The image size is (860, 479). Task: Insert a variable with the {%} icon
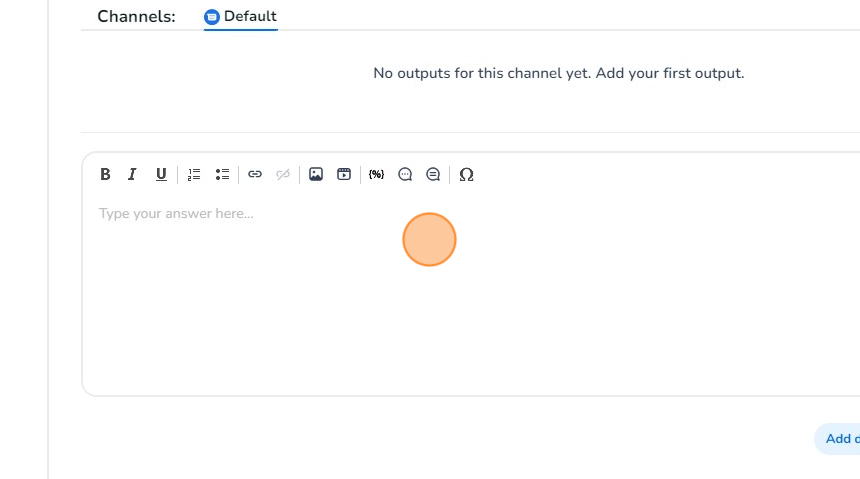376,174
